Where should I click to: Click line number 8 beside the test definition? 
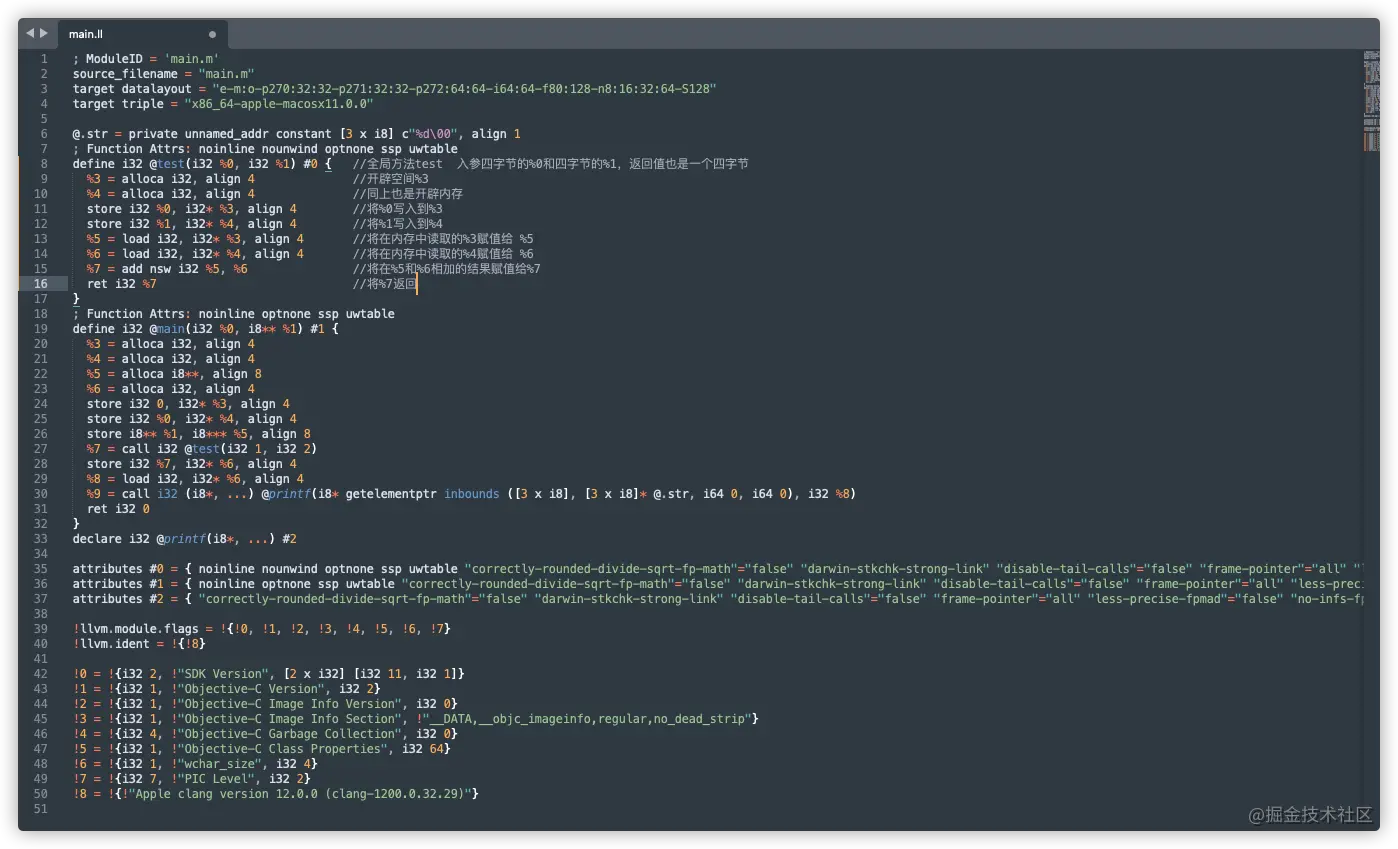pos(41,163)
